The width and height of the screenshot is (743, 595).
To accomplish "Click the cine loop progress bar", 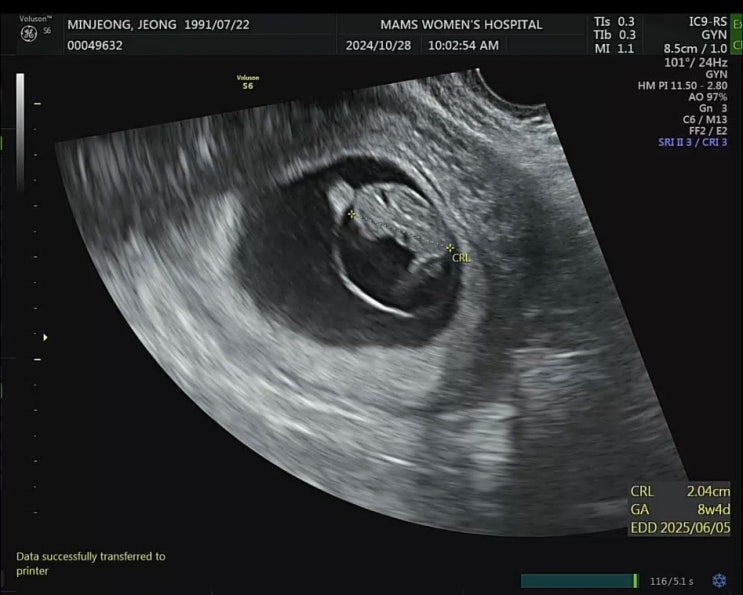I will coord(580,581).
